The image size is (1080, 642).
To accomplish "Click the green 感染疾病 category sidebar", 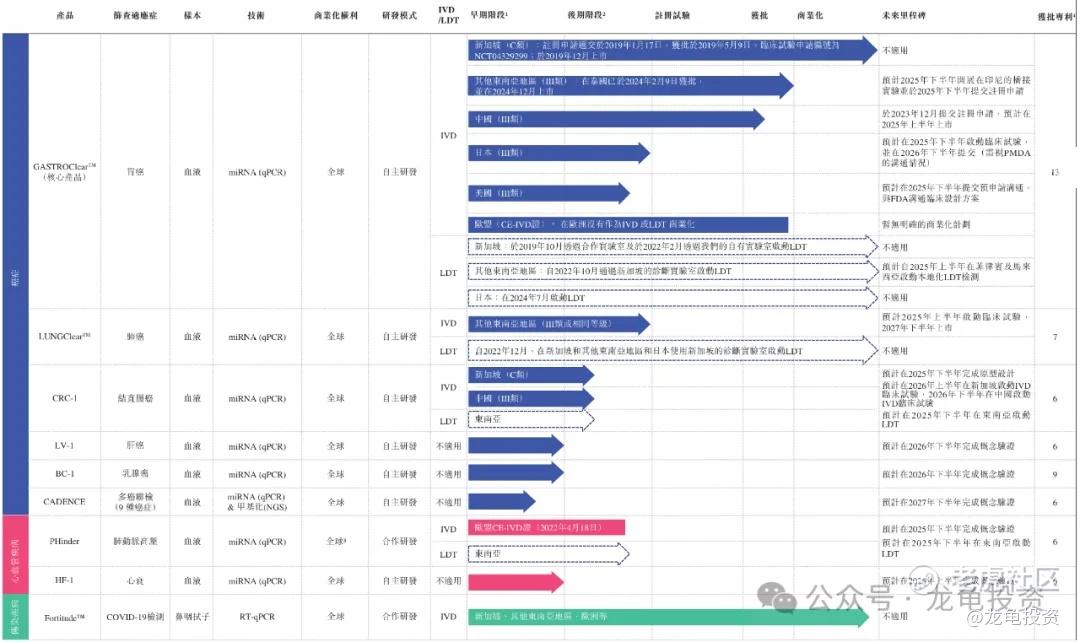I will (x=15, y=618).
